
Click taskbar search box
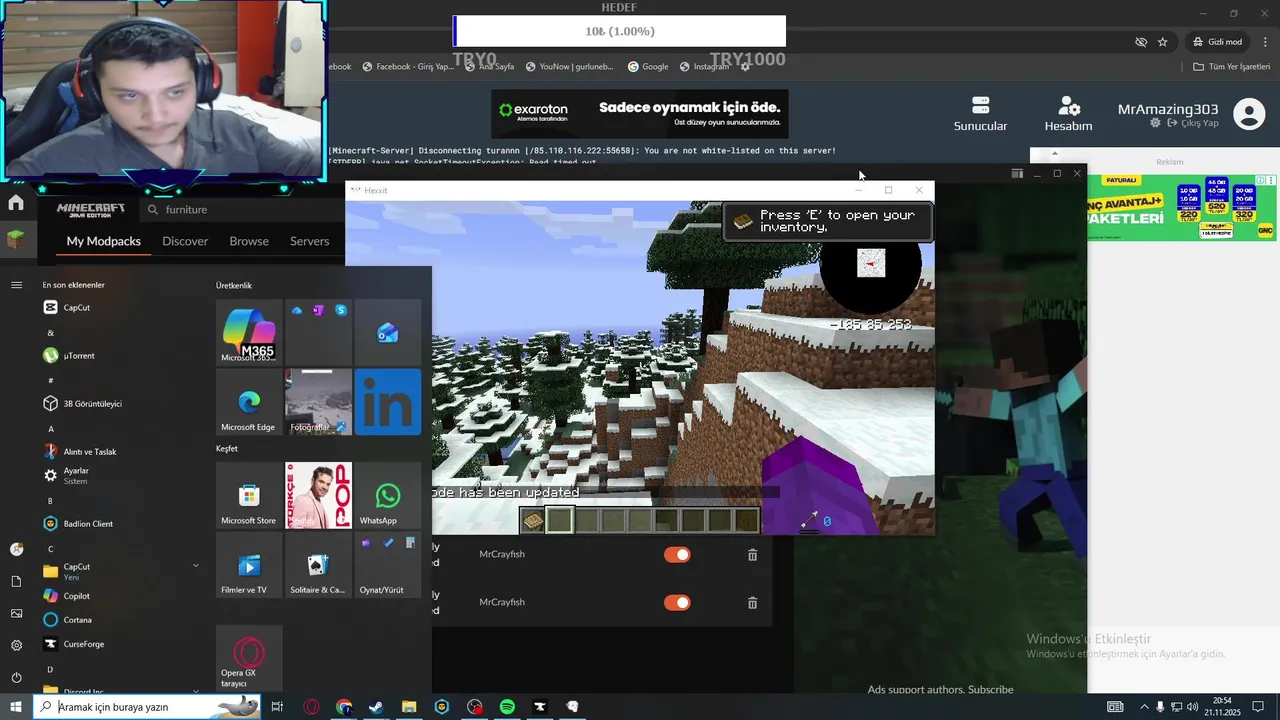click(147, 707)
